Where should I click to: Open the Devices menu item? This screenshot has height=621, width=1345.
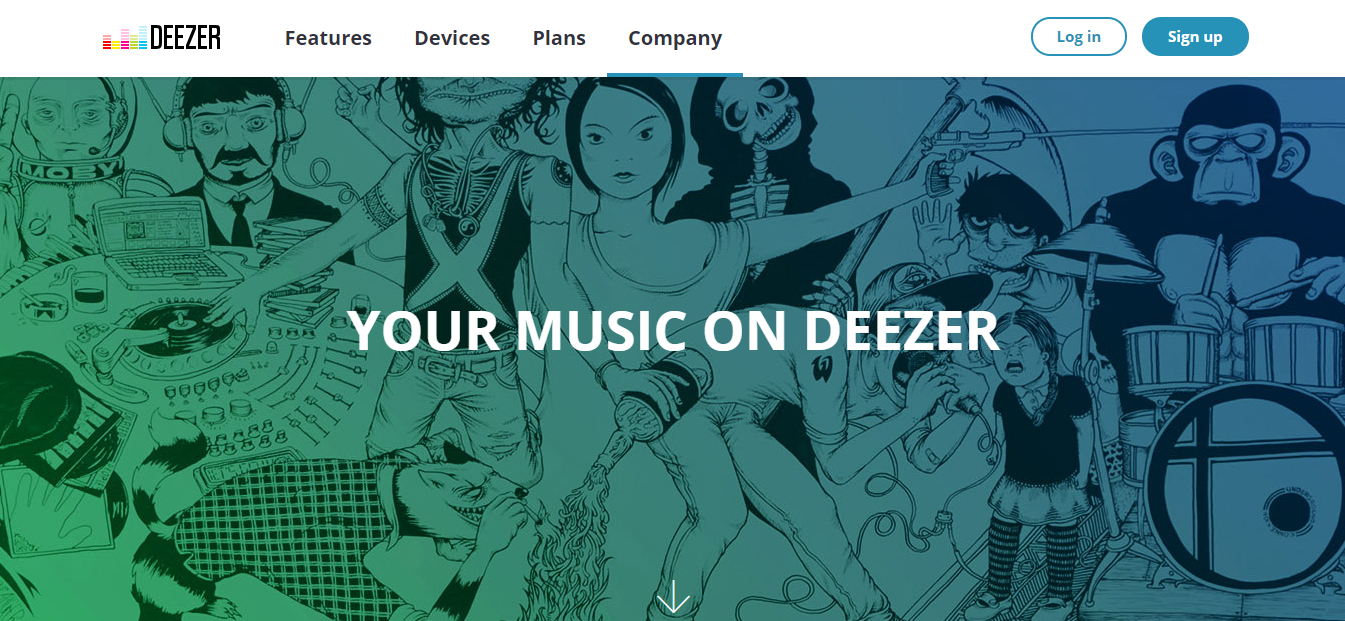coord(452,38)
